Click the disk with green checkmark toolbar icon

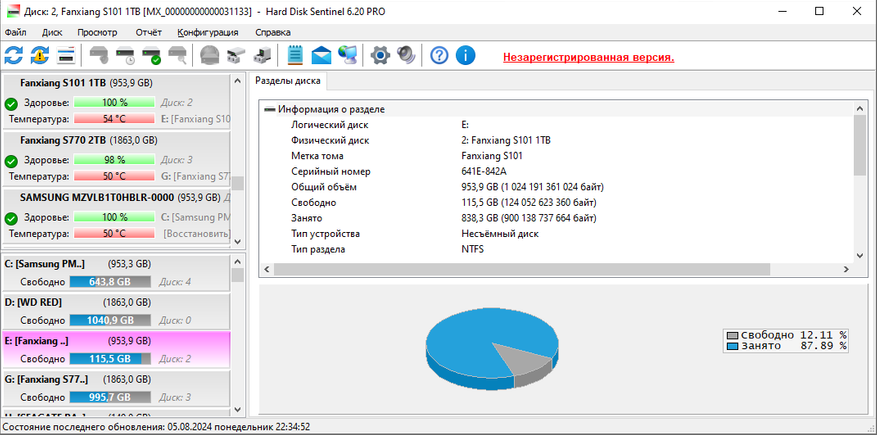152,55
